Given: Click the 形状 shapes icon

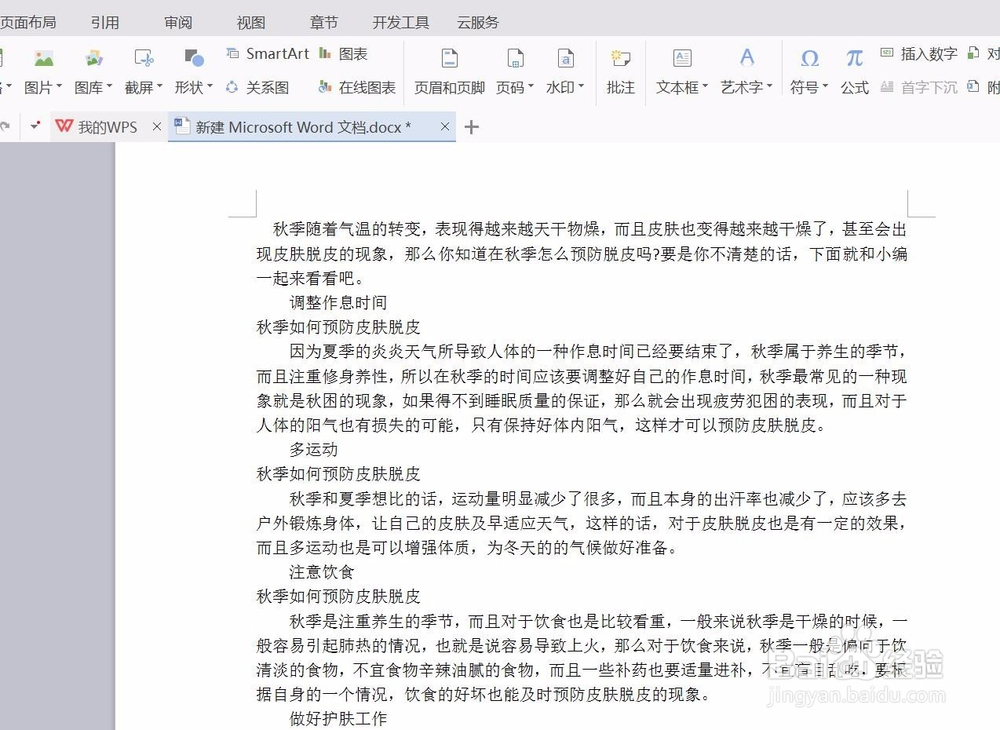Looking at the screenshot, I should tap(193, 59).
